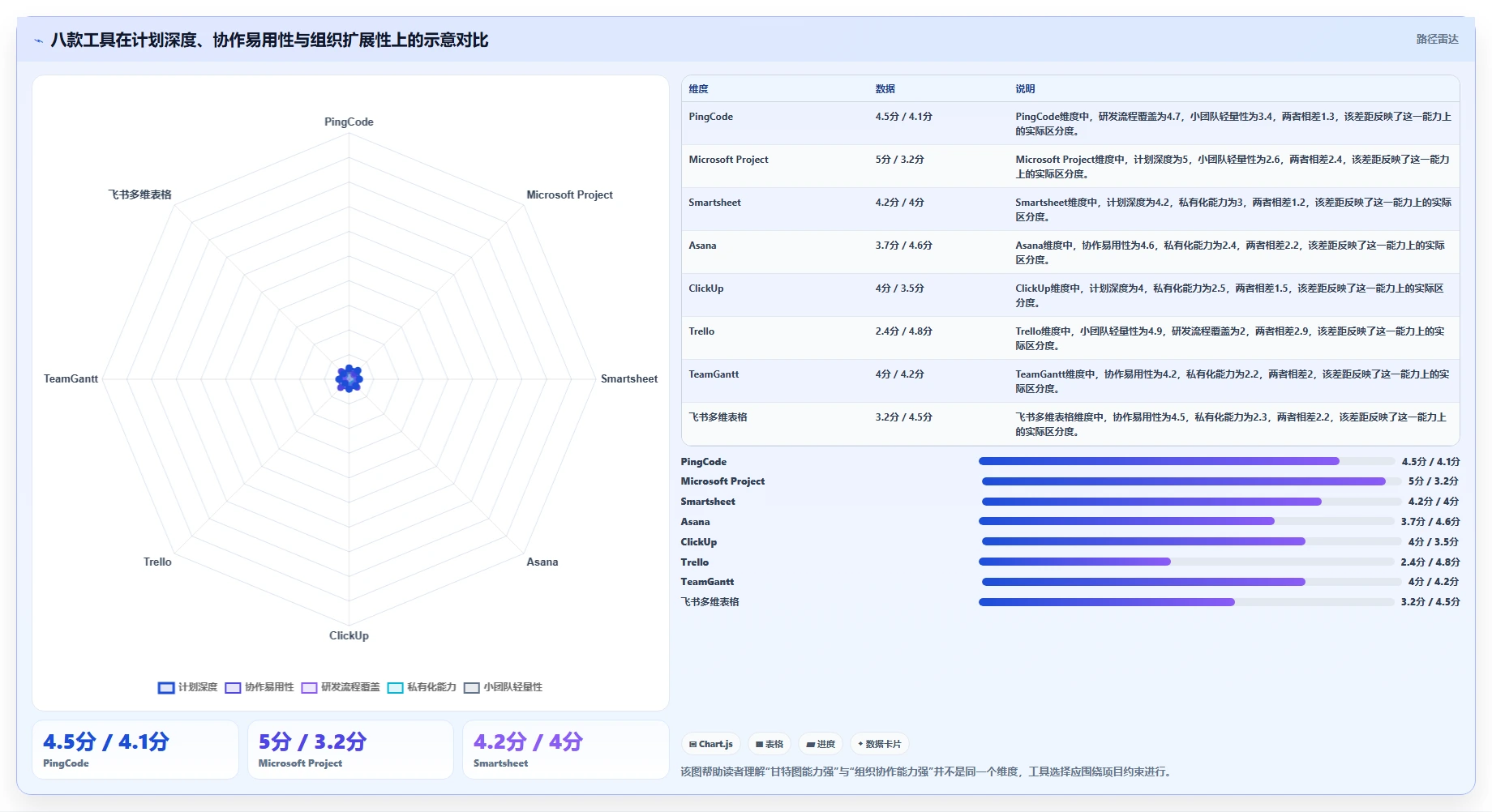Select the ClickUp radar axis label

(349, 635)
